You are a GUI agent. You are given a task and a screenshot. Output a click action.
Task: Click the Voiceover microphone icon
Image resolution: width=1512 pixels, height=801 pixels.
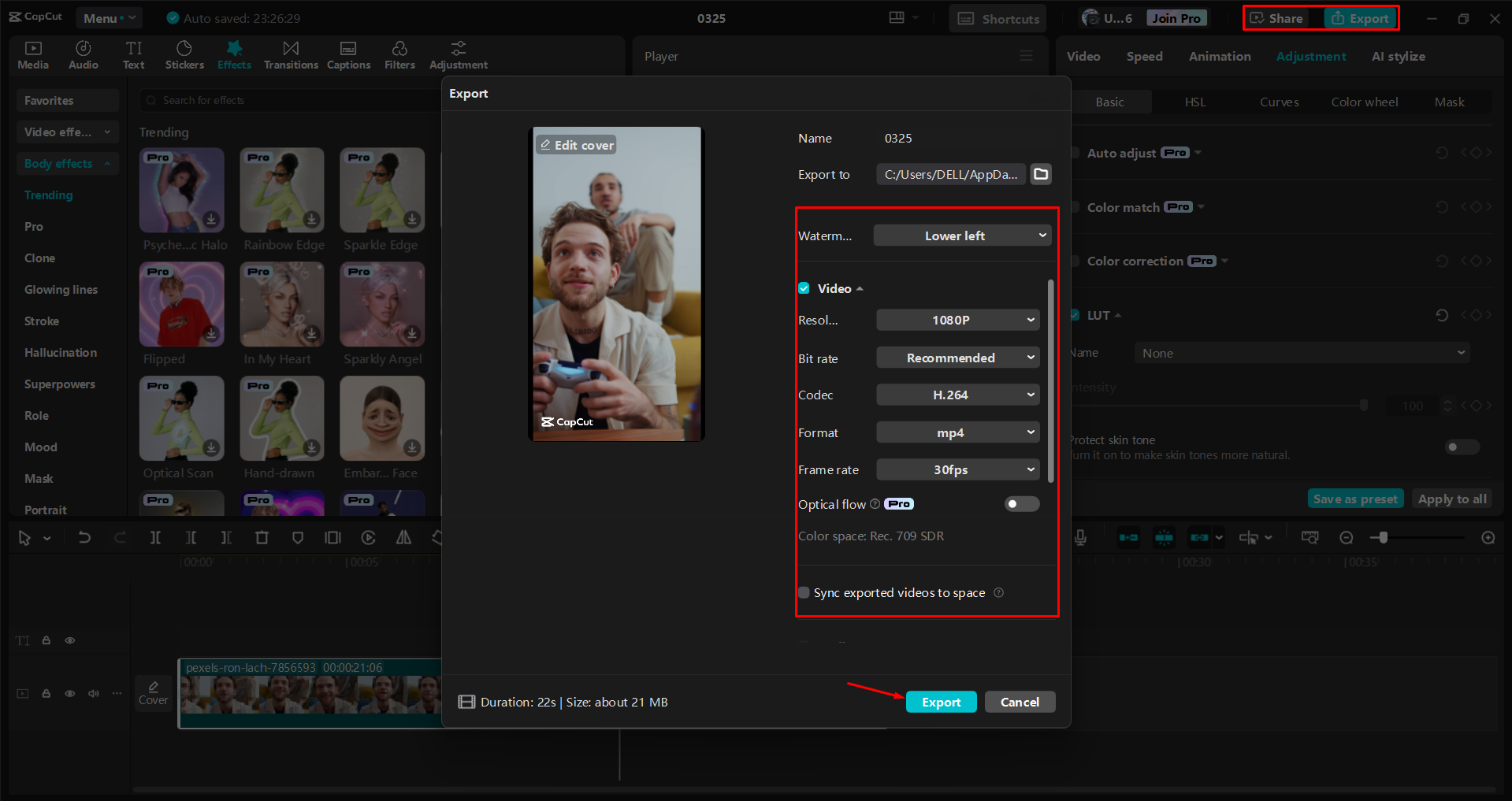coord(1079,537)
